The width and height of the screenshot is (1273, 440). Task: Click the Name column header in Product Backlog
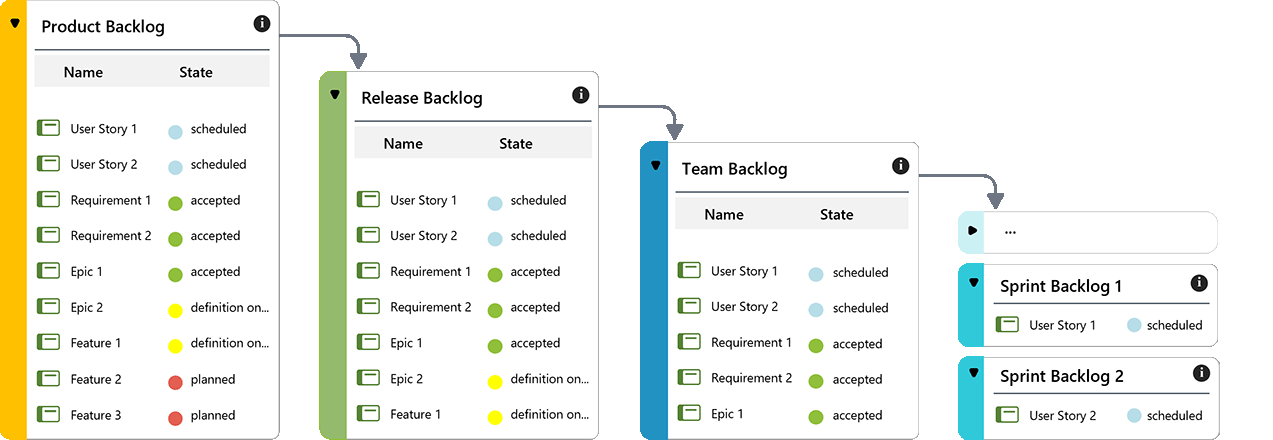(83, 72)
